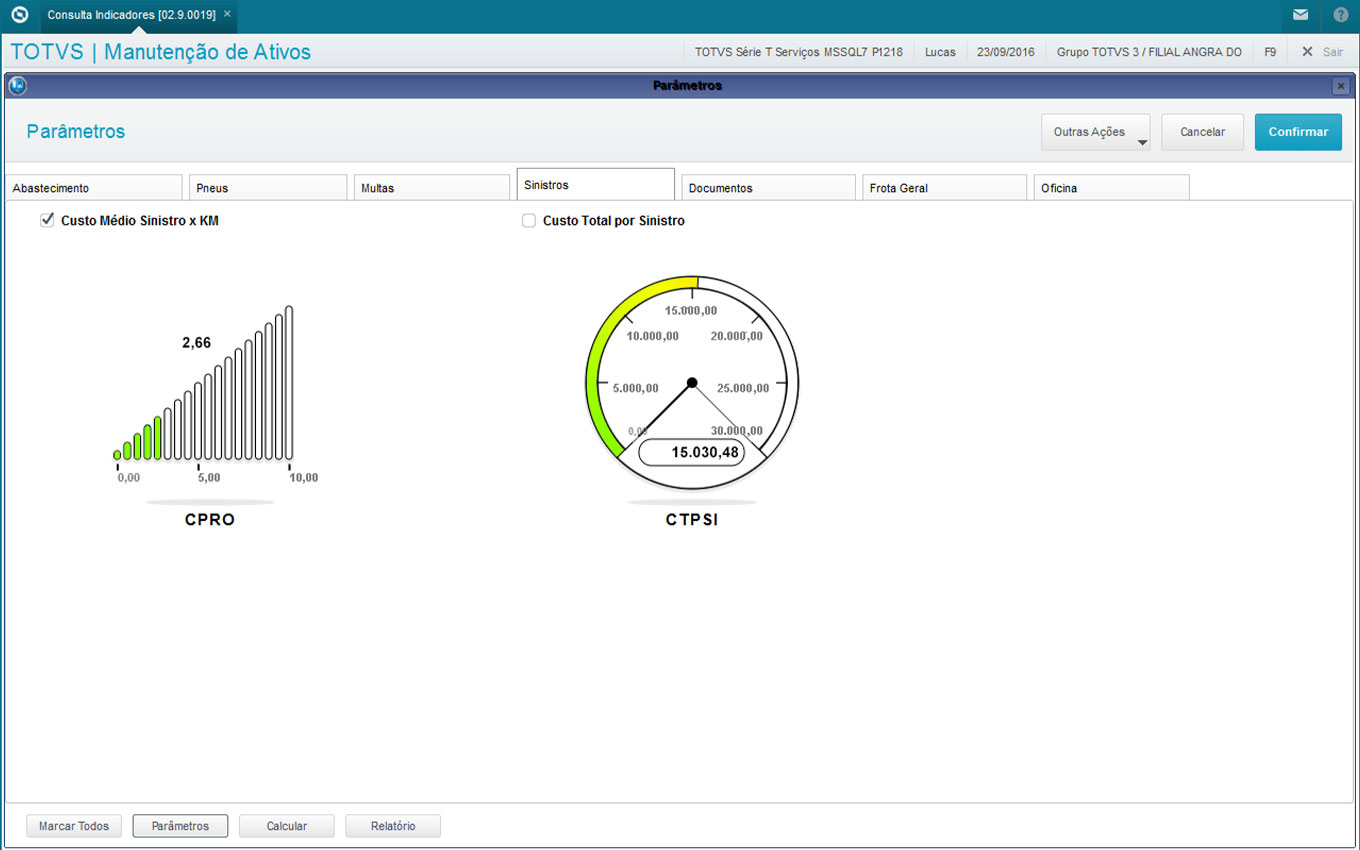Close the Parâmetros dialog window
Screen dimensions: 1360x850
(x=1341, y=87)
